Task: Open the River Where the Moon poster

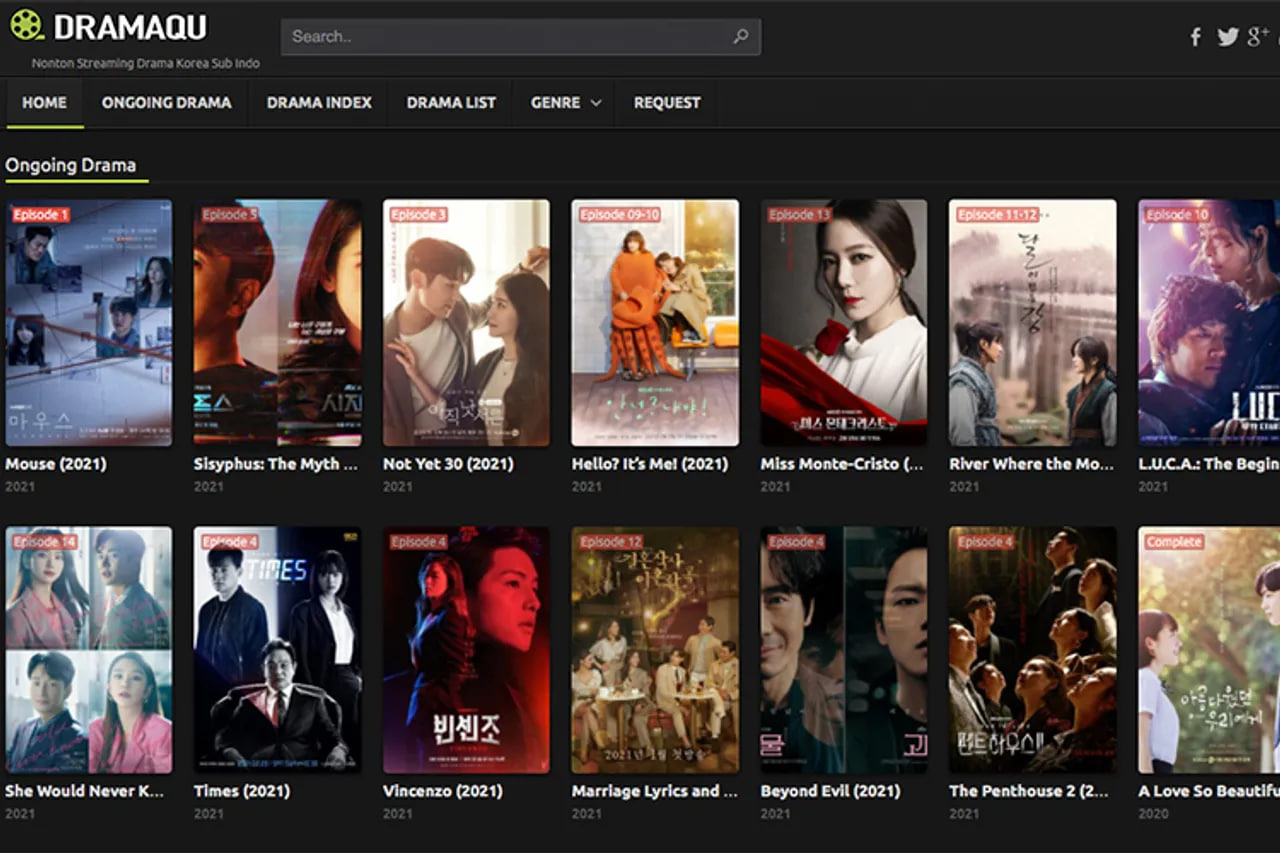Action: pos(1033,323)
